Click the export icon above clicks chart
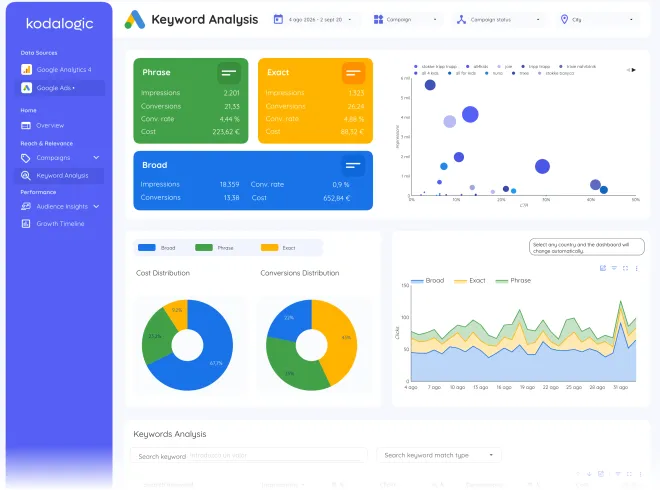Screen dimensions: 660x490 coord(603,268)
